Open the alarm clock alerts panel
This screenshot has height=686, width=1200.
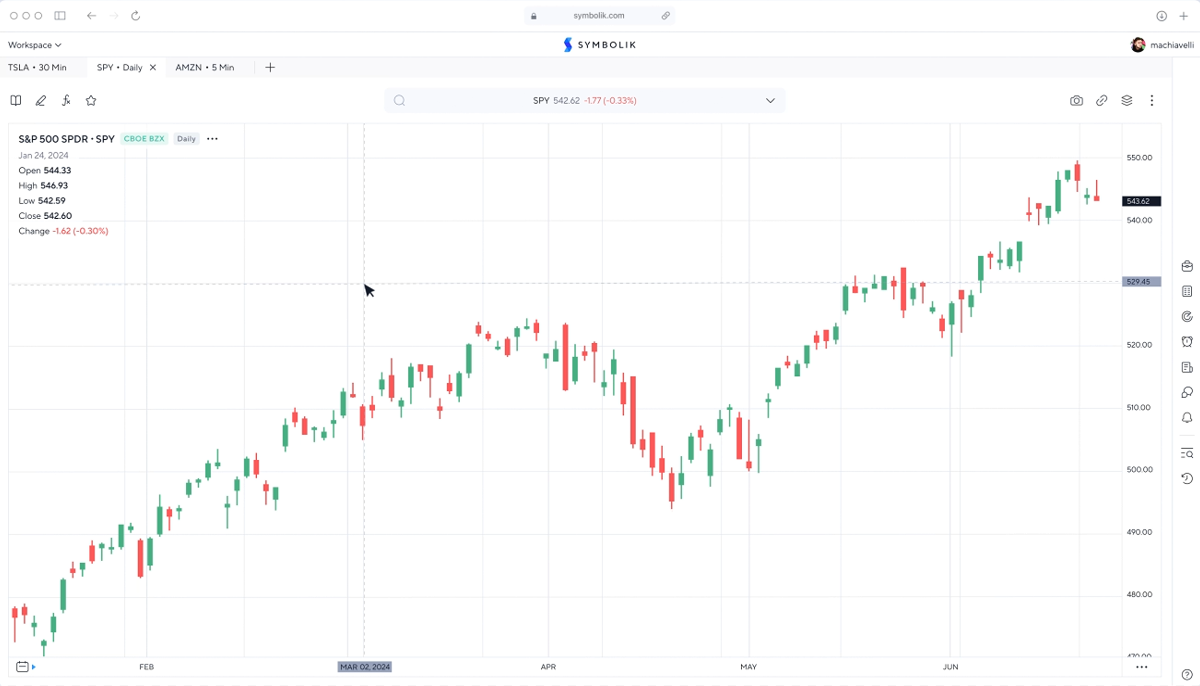pyautogui.click(x=1187, y=342)
